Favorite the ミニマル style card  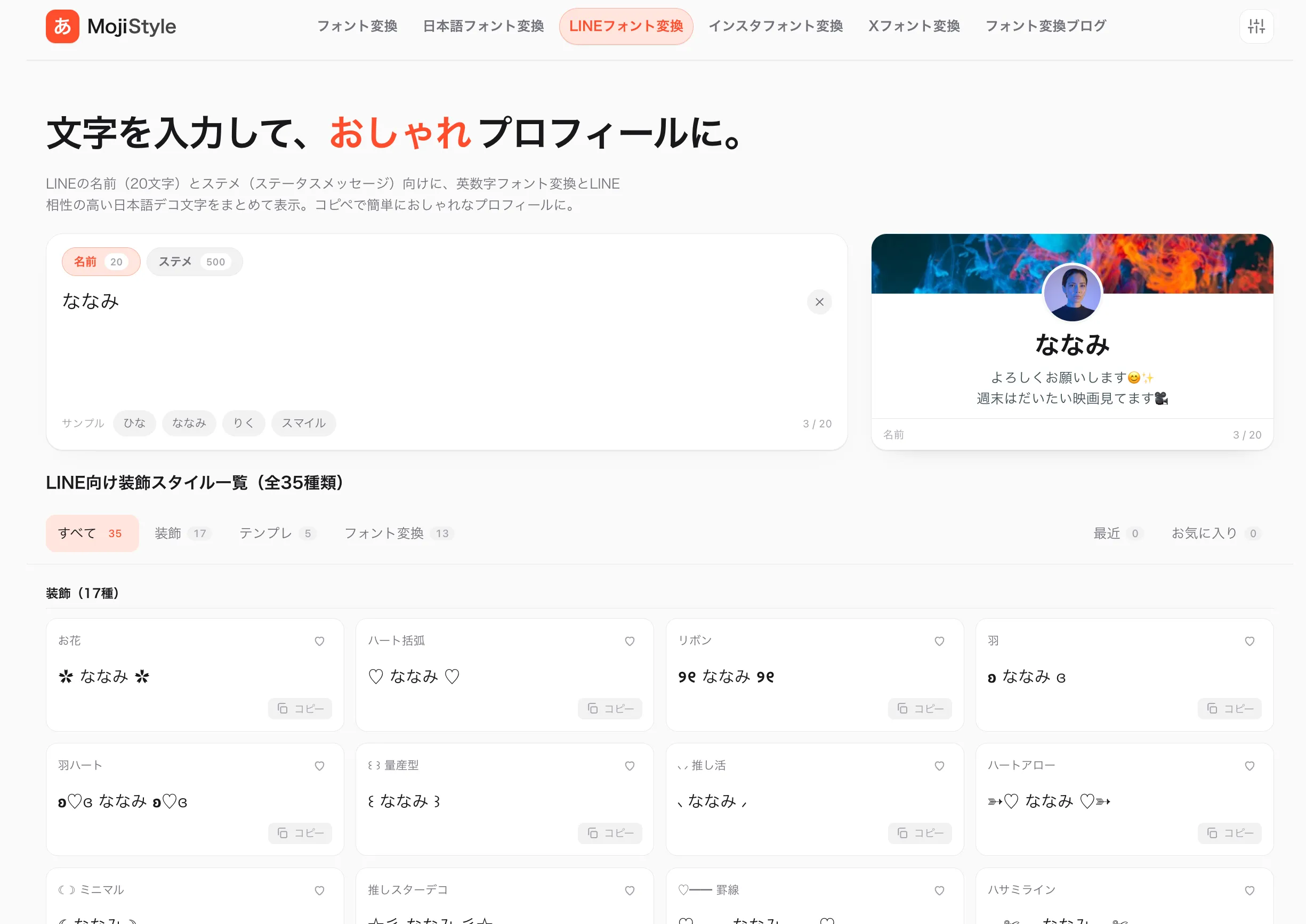[x=319, y=890]
